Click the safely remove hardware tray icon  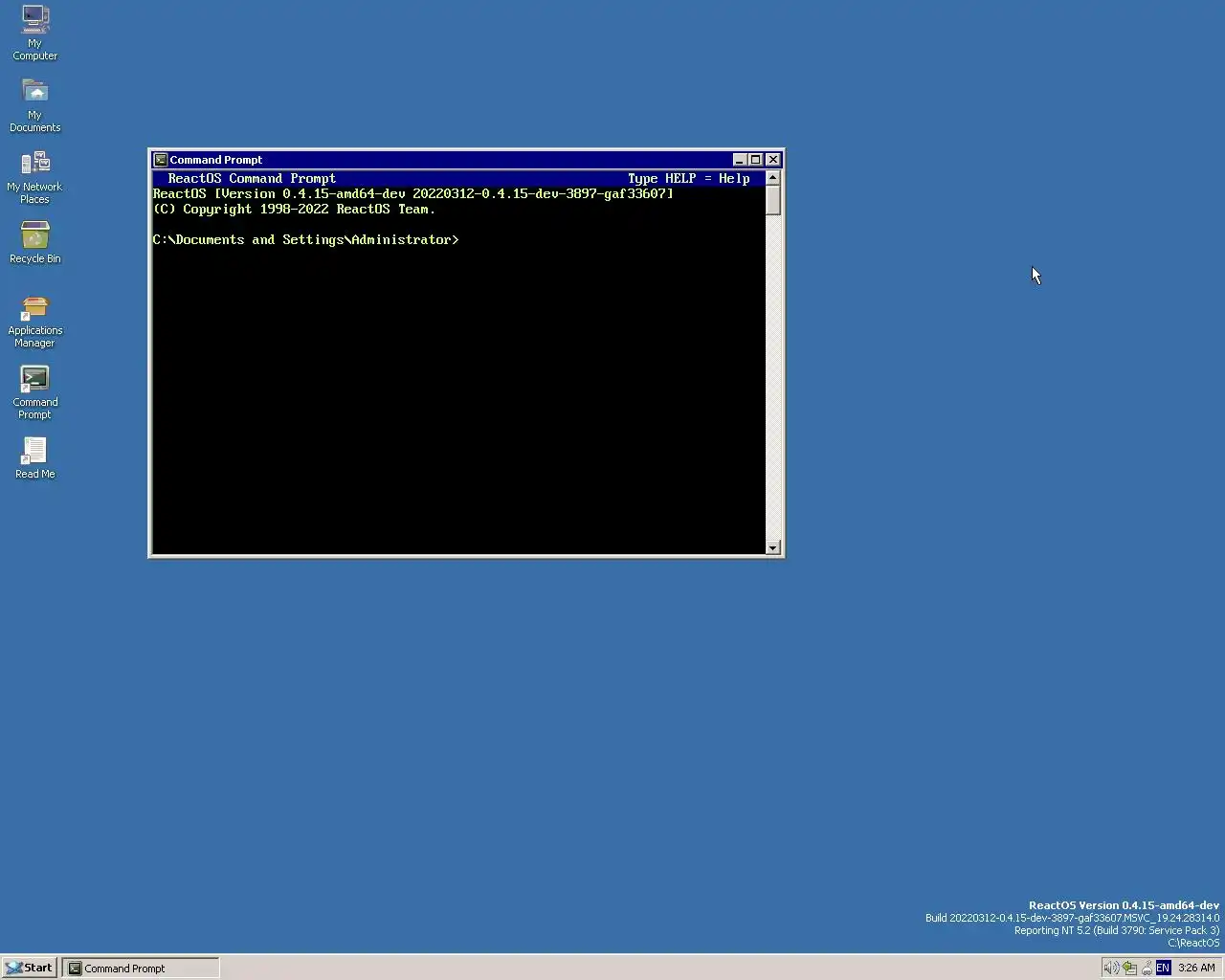point(1129,968)
